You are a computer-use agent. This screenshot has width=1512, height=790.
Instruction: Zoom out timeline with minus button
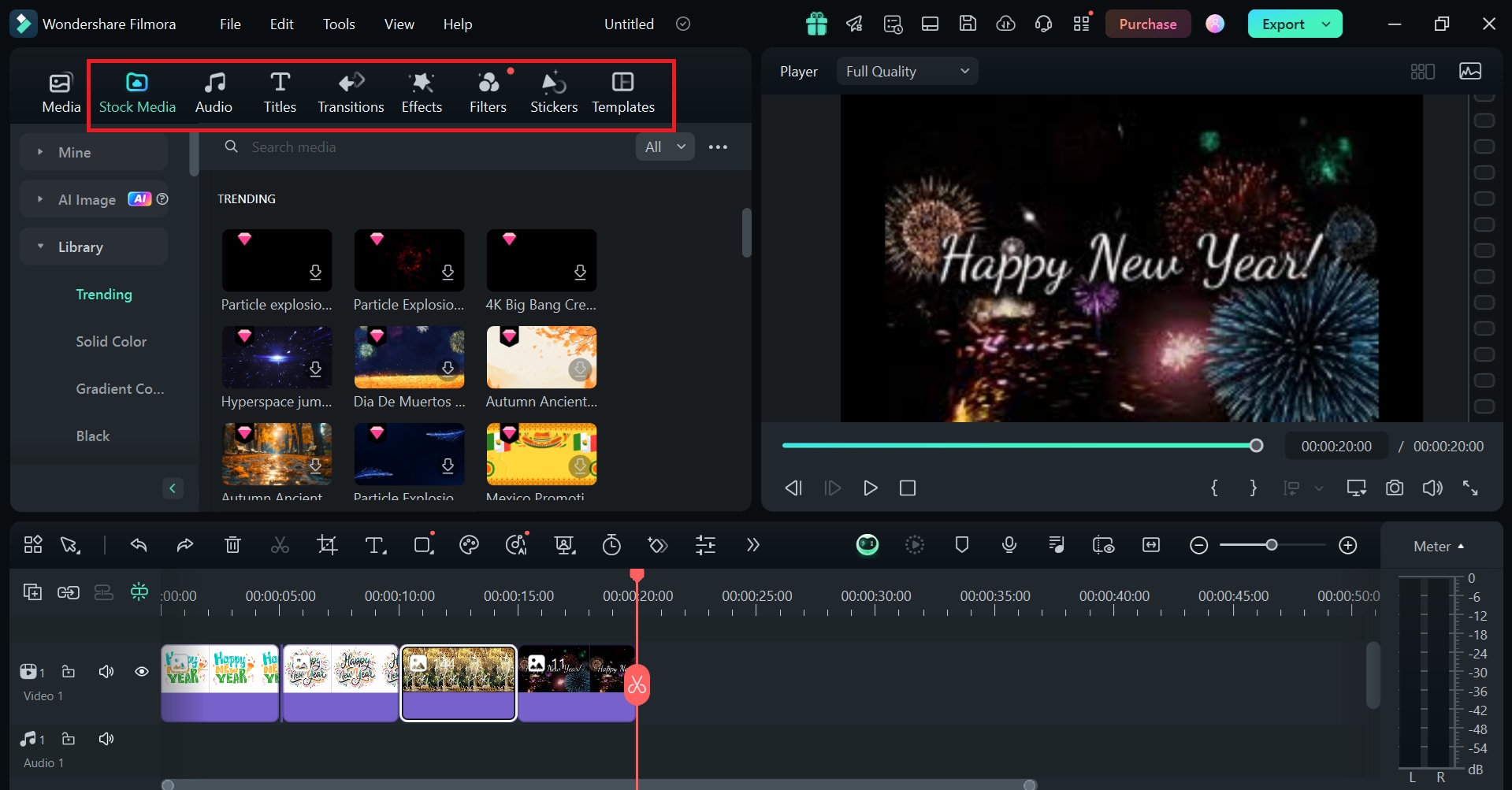tap(1198, 545)
